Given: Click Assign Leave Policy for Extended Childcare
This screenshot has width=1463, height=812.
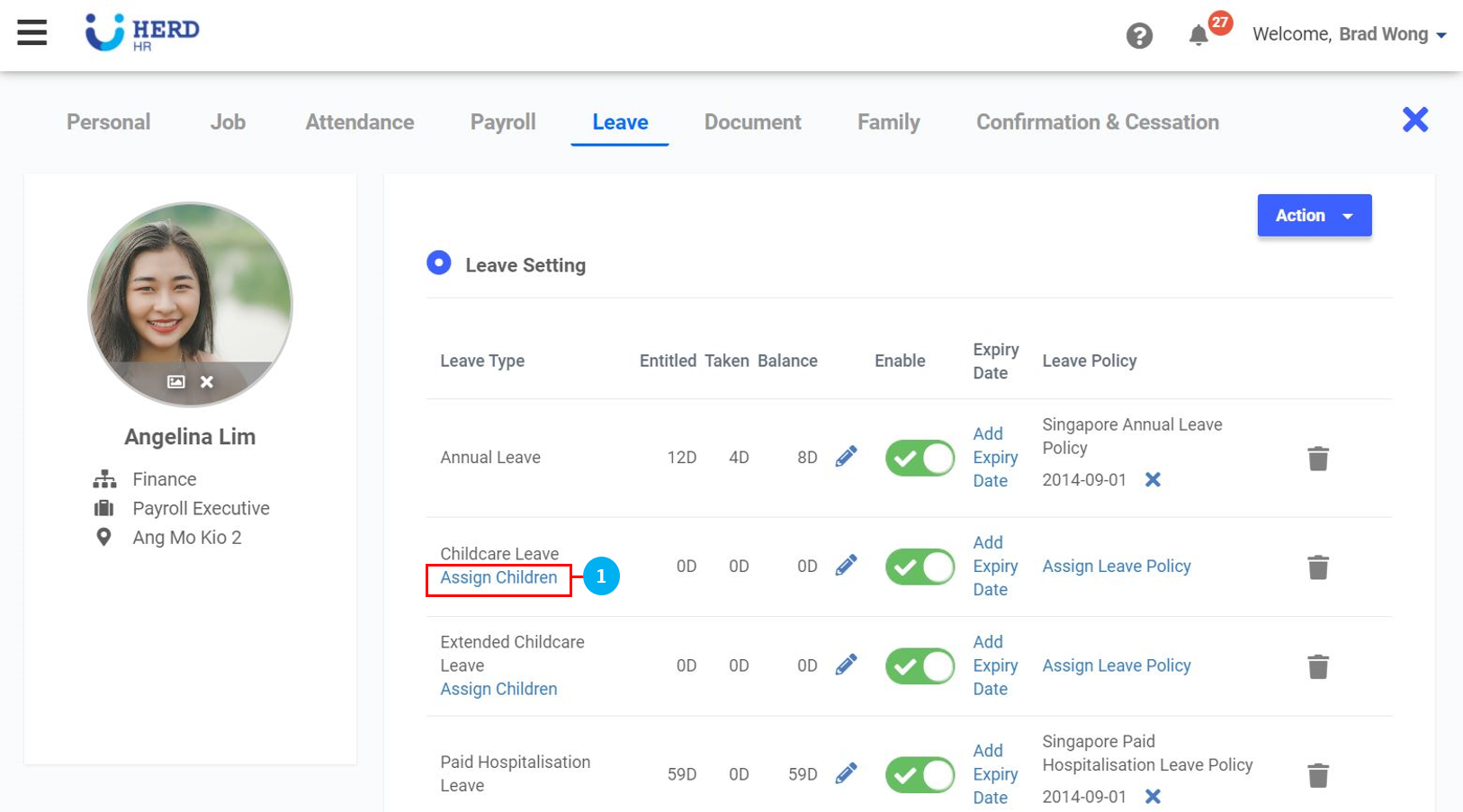Looking at the screenshot, I should [1116, 666].
